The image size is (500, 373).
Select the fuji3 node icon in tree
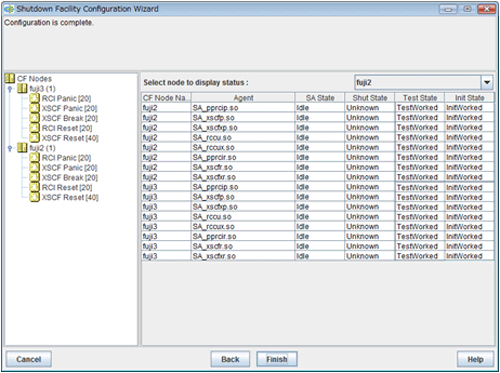[22, 89]
